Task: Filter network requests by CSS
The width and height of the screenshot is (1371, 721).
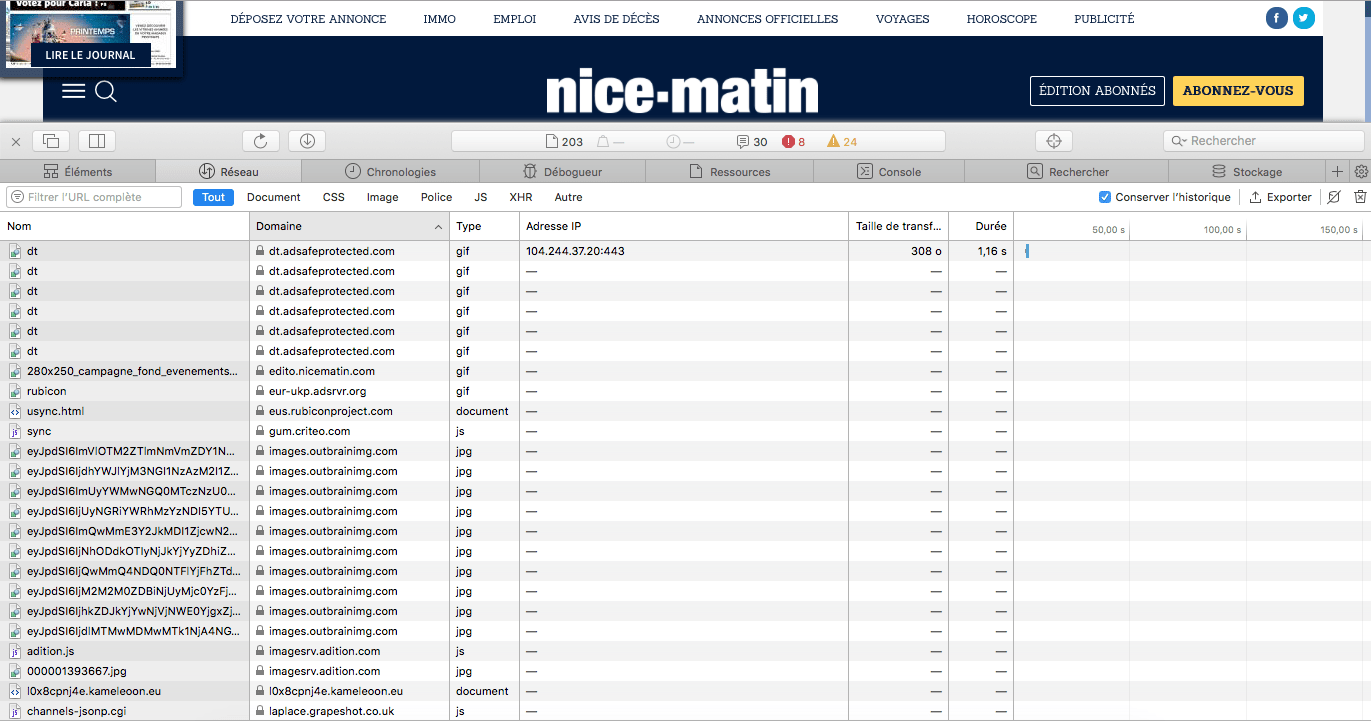Action: coord(334,197)
